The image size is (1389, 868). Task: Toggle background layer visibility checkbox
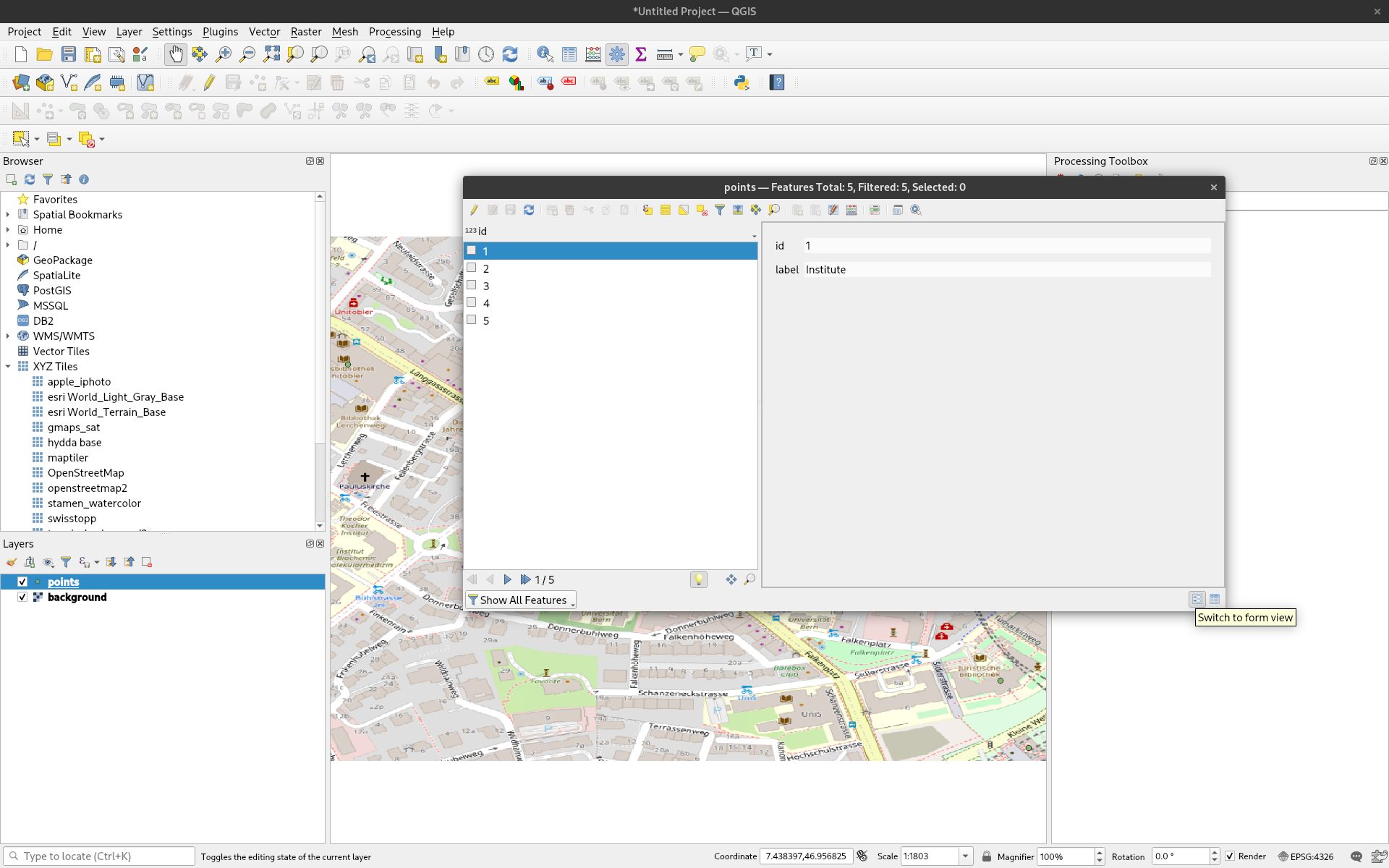click(22, 597)
